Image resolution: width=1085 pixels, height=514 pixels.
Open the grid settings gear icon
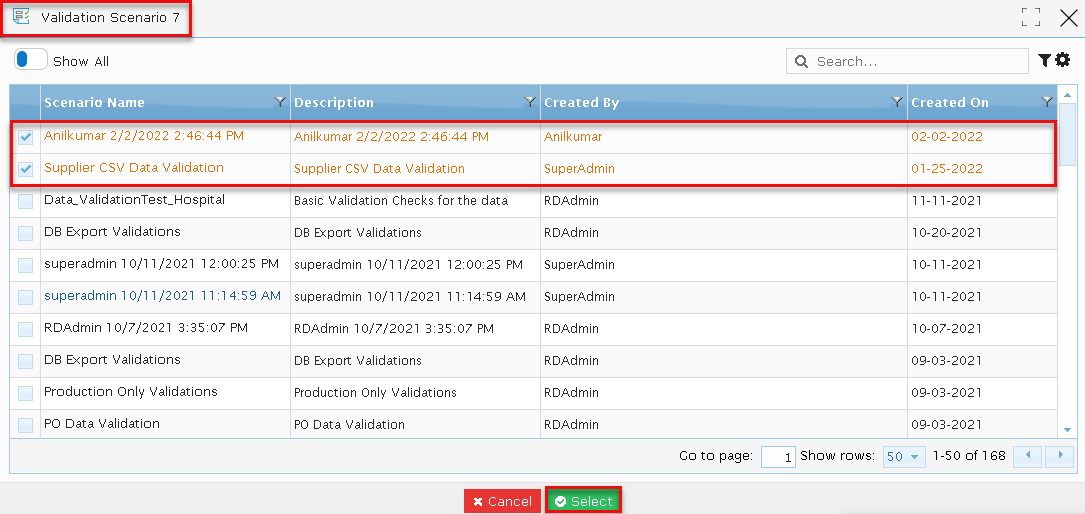coord(1062,60)
